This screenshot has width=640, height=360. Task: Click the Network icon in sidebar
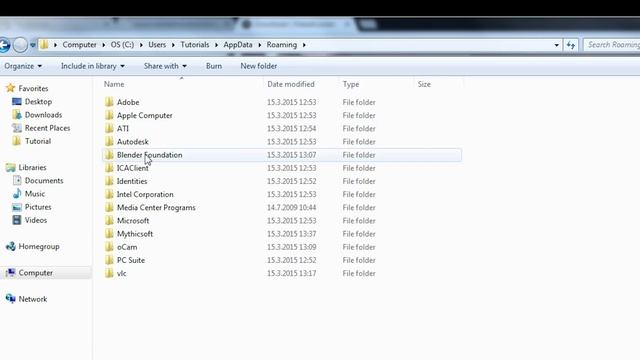(x=11, y=299)
